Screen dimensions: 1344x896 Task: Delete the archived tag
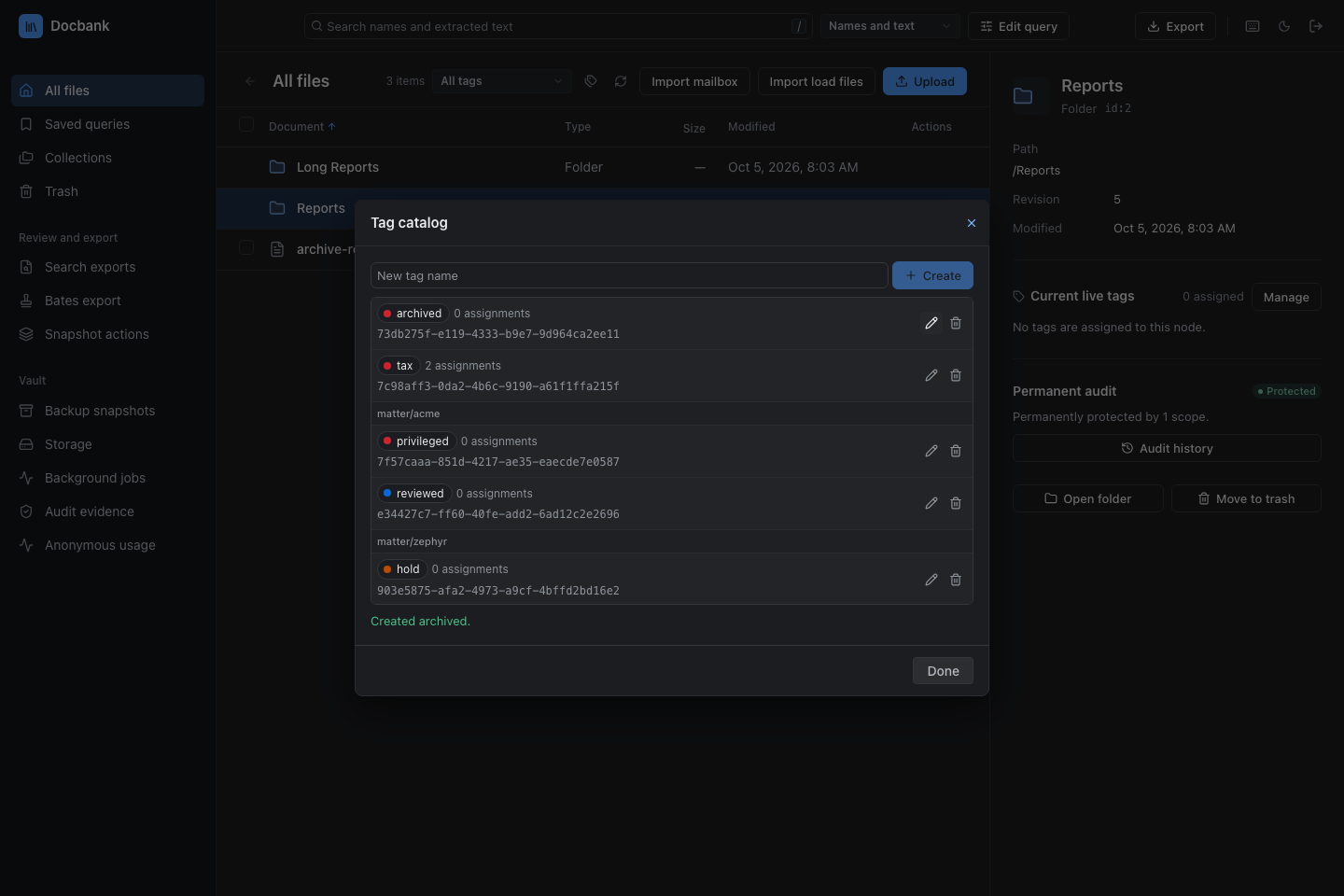(956, 323)
